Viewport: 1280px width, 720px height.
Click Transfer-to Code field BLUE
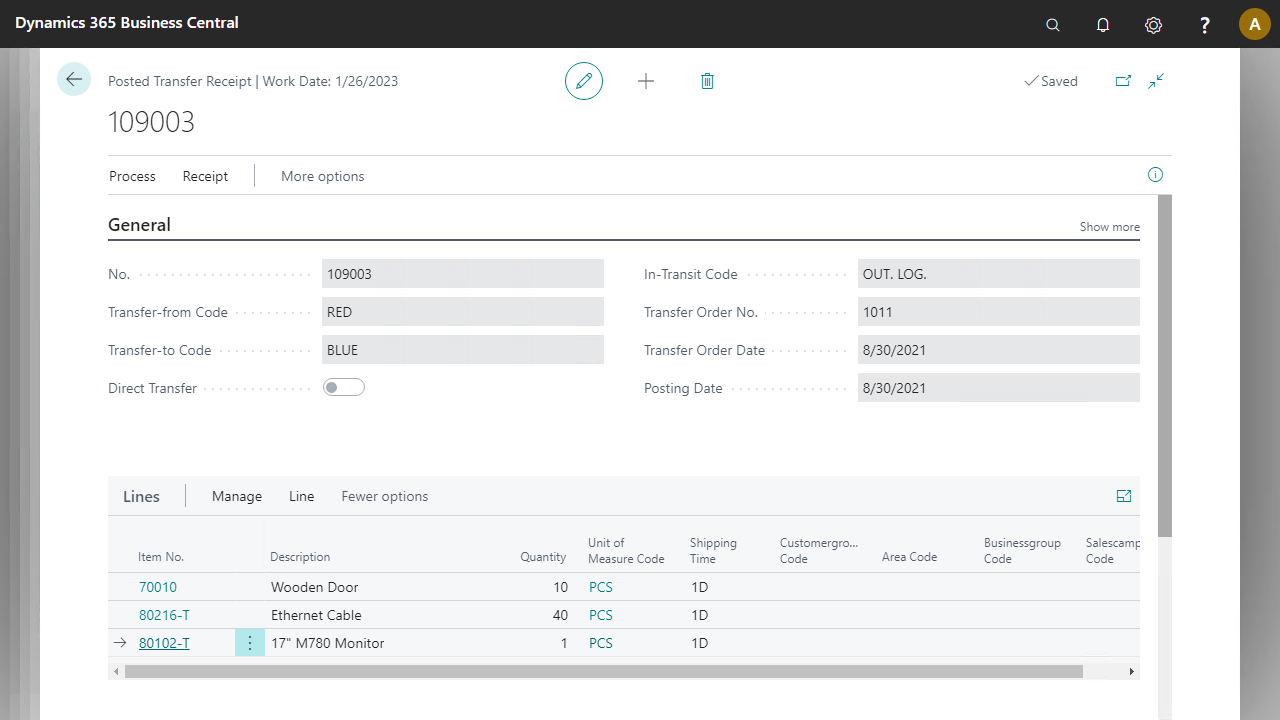pyautogui.click(x=463, y=350)
